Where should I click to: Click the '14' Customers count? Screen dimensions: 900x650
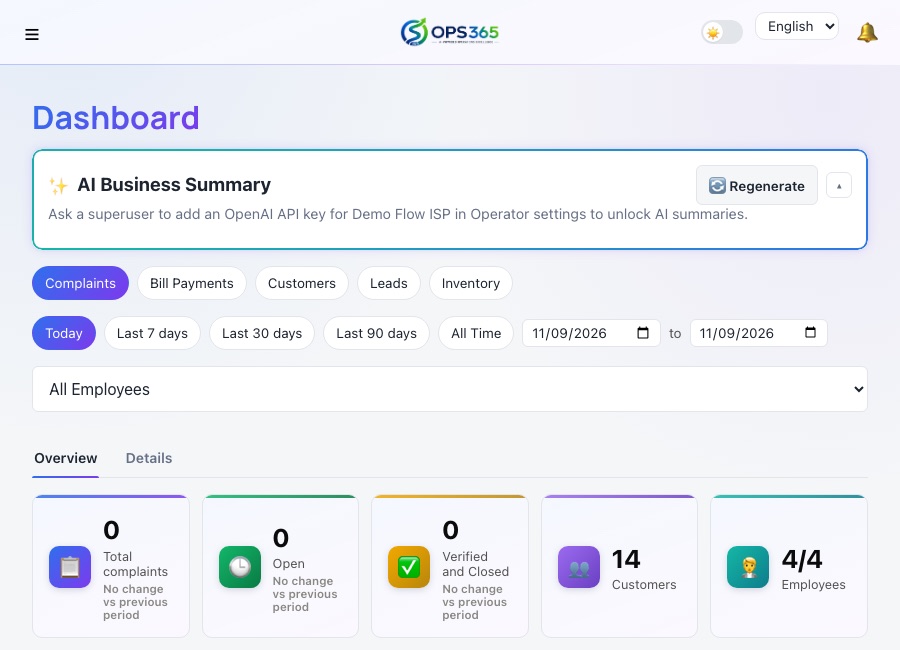point(626,559)
